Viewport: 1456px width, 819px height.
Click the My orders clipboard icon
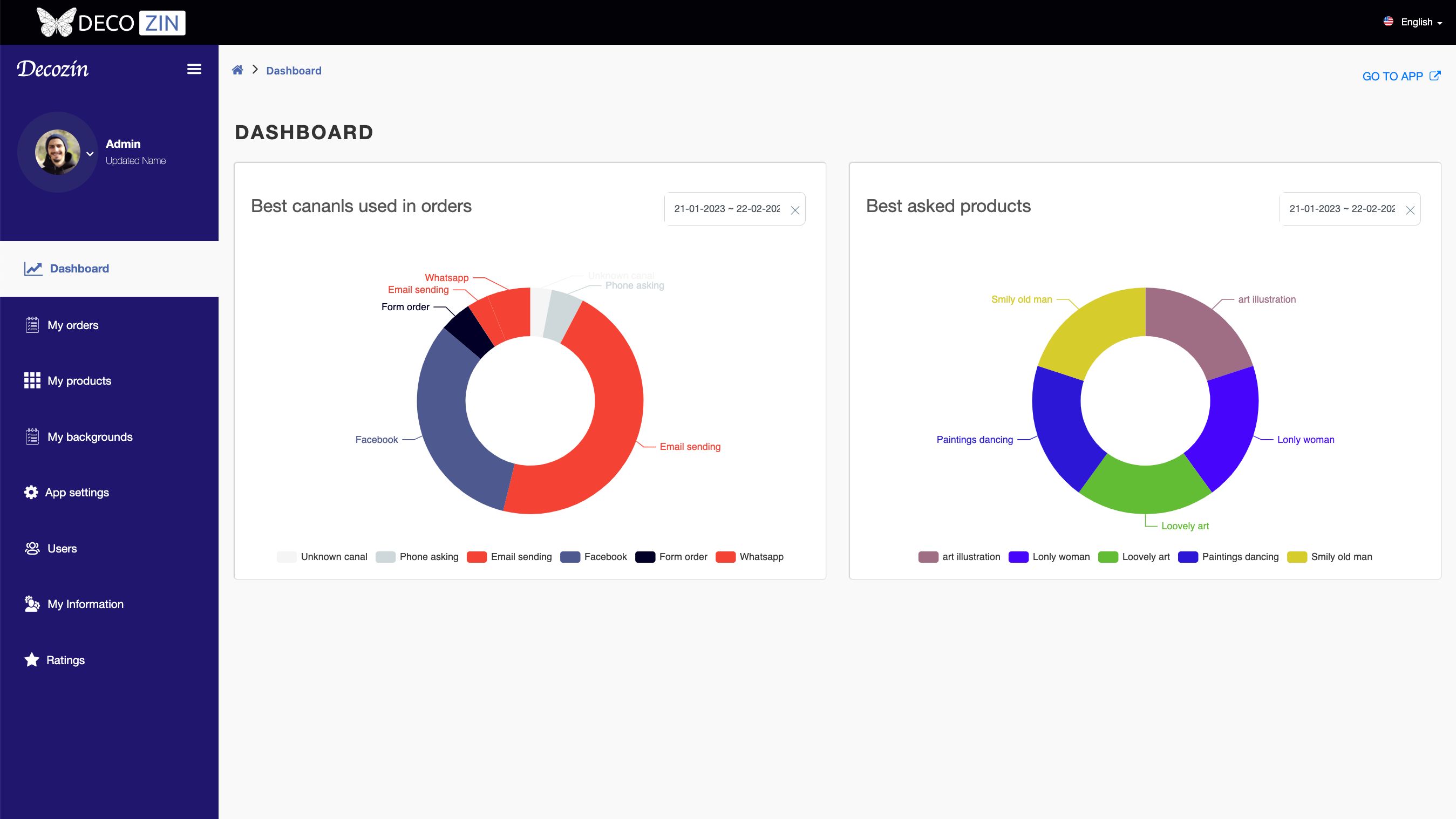[32, 325]
